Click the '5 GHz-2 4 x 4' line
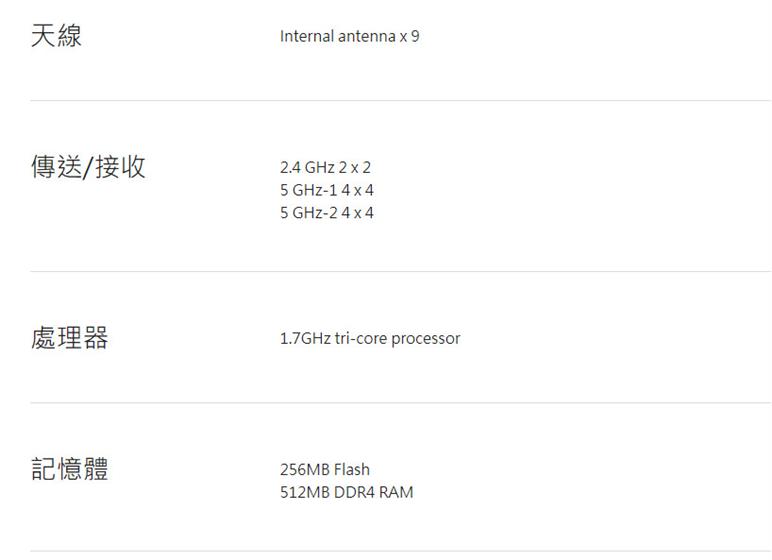Image resolution: width=772 pixels, height=560 pixels. tap(327, 212)
